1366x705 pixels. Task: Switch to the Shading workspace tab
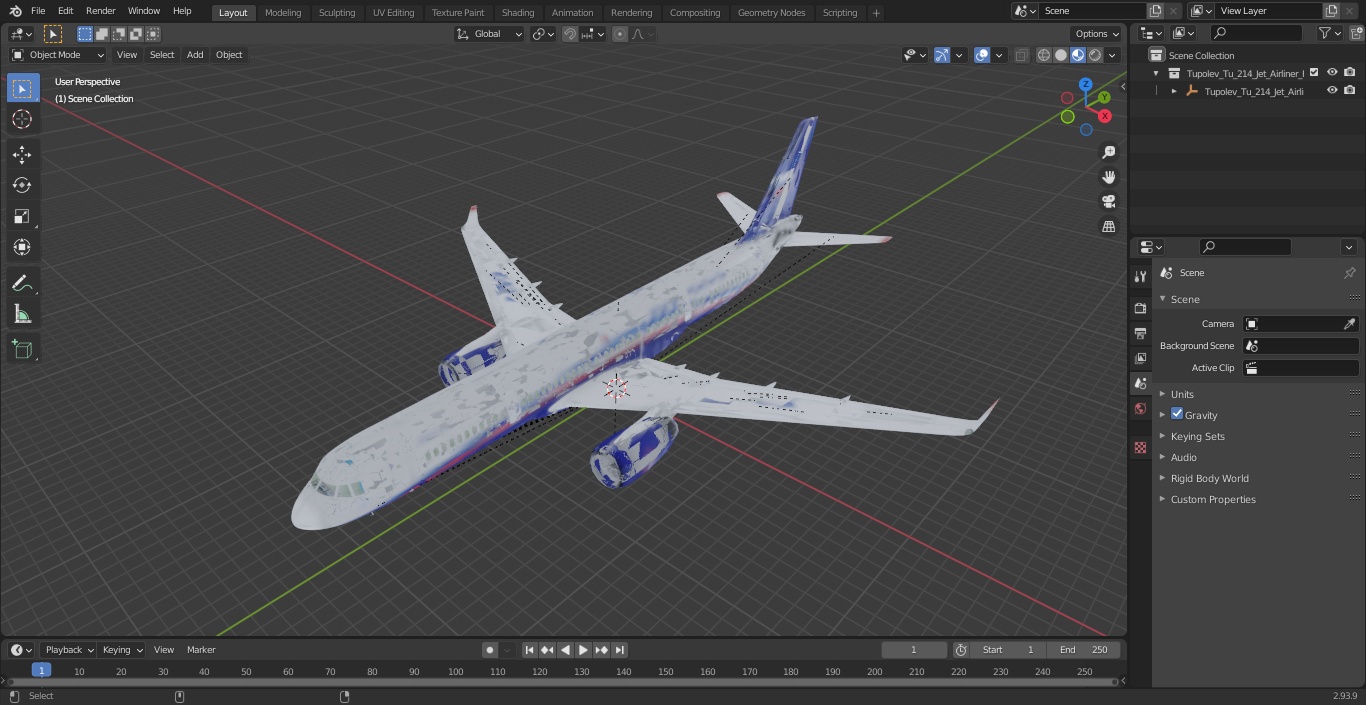[x=517, y=12]
